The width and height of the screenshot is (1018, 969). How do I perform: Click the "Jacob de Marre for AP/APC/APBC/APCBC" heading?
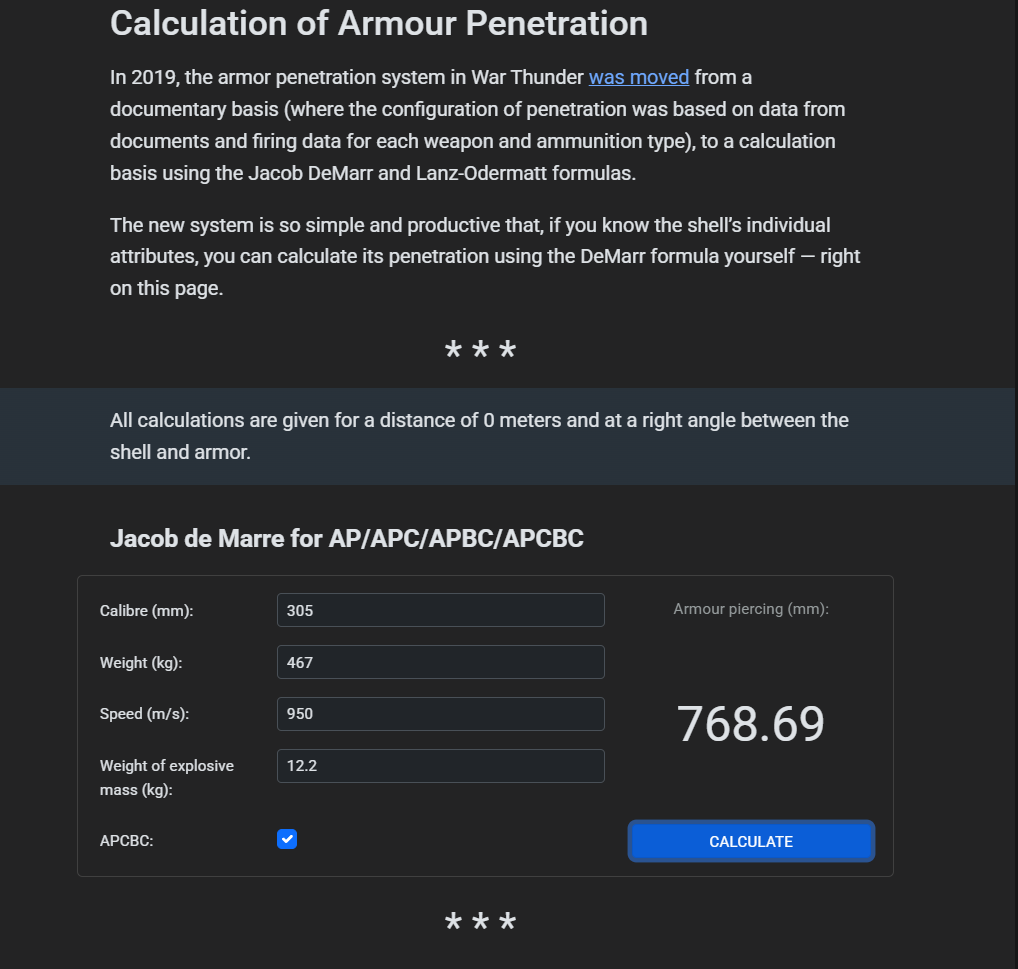coord(346,539)
